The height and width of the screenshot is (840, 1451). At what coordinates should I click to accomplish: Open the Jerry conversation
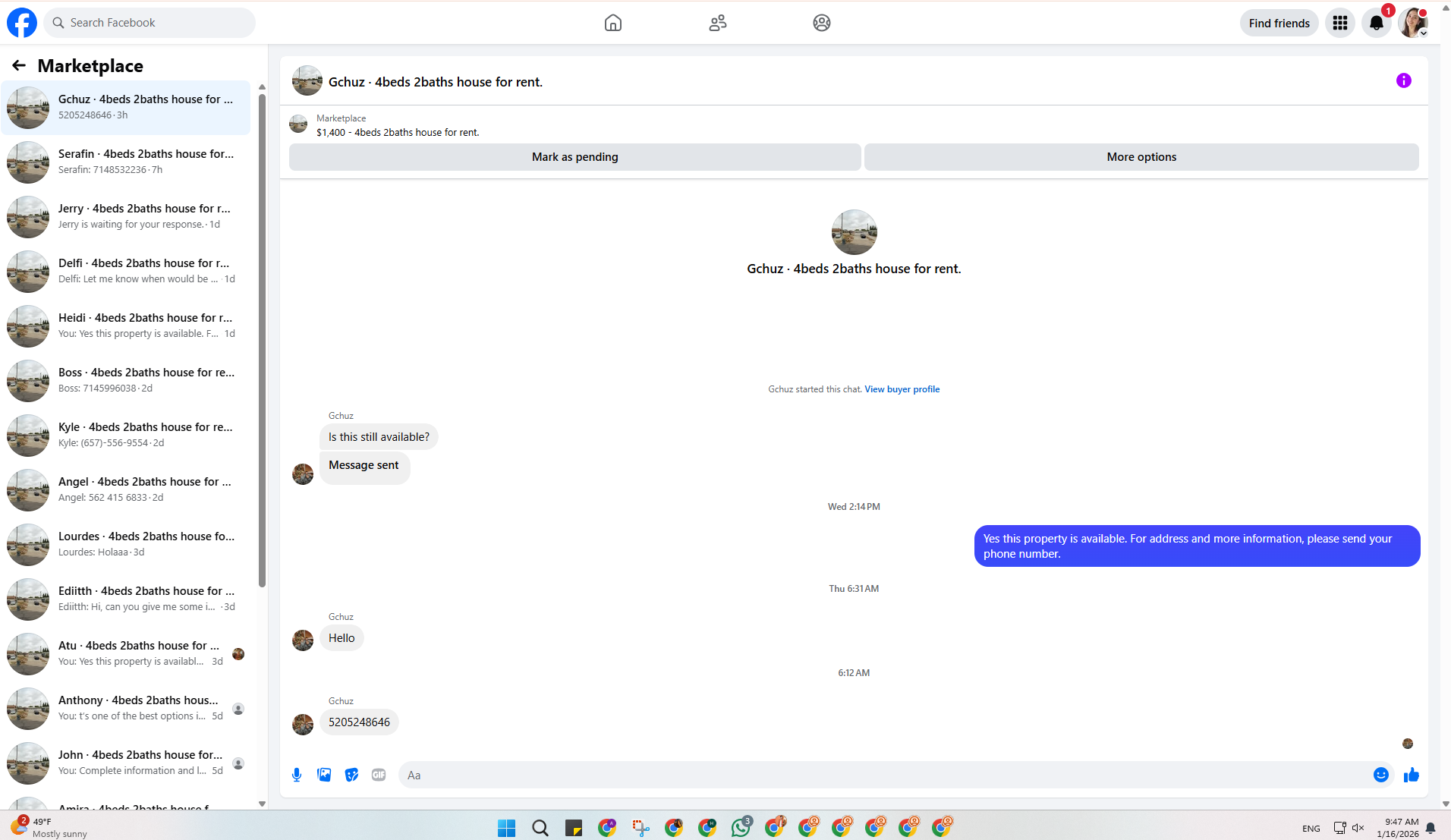click(126, 217)
